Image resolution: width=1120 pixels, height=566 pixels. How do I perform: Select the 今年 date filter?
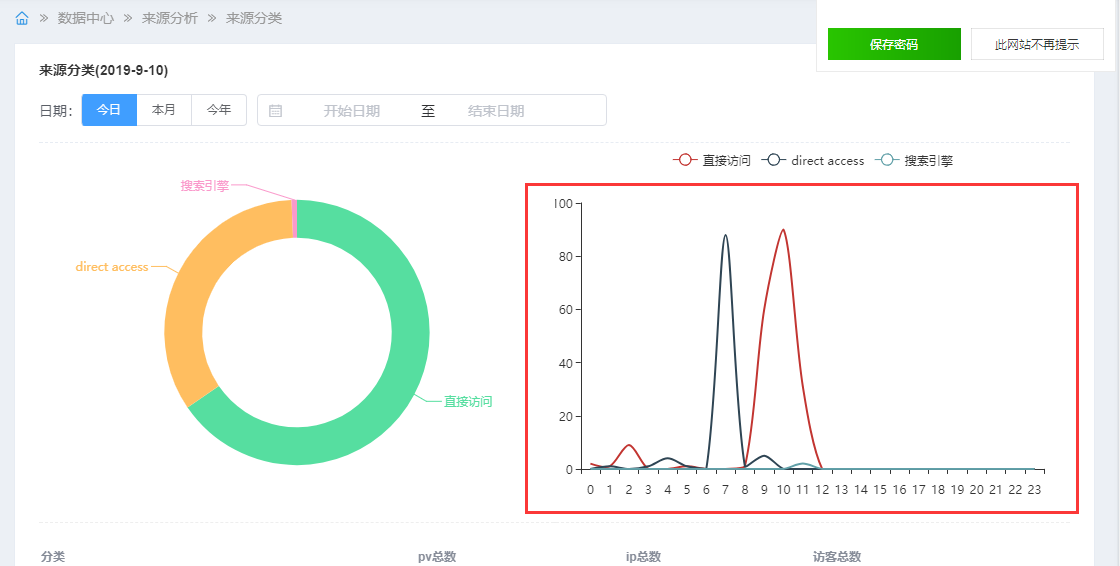[x=219, y=110]
